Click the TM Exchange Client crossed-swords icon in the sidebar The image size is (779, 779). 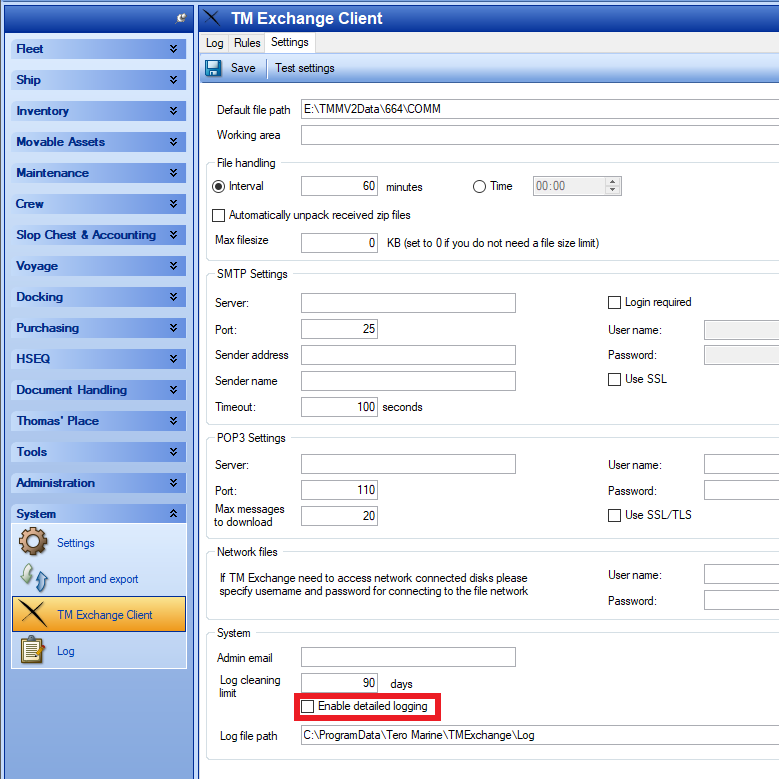[x=33, y=614]
